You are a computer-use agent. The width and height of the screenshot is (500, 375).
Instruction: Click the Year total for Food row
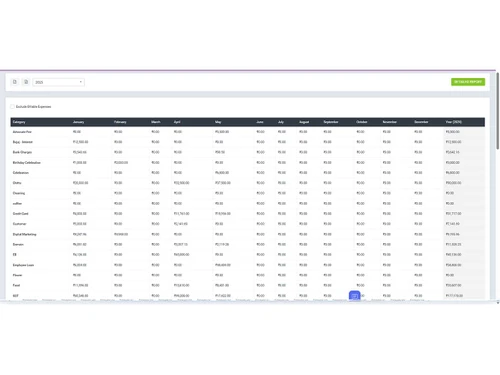pyautogui.click(x=454, y=285)
